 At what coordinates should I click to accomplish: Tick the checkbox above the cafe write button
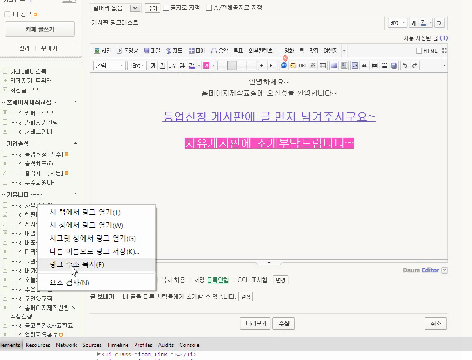7,14
